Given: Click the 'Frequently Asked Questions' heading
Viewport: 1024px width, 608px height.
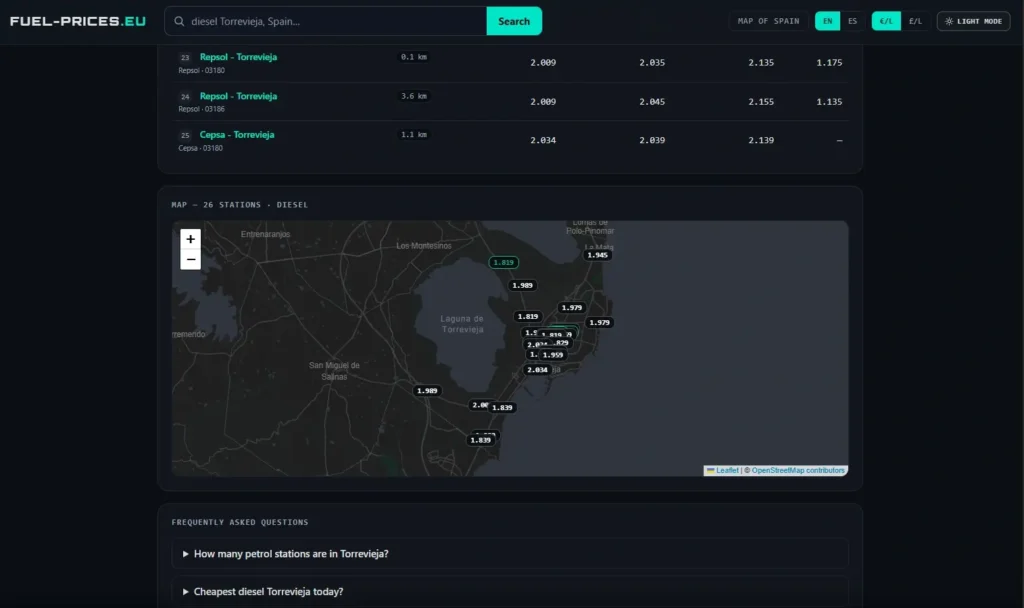Looking at the screenshot, I should (x=240, y=522).
